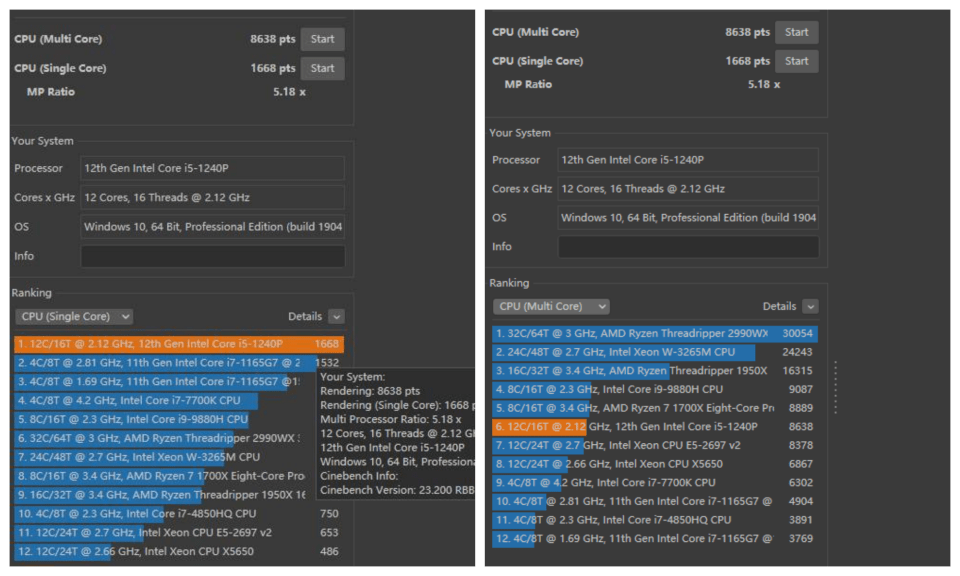Click the 8638 pts score in right window

[x=747, y=32]
